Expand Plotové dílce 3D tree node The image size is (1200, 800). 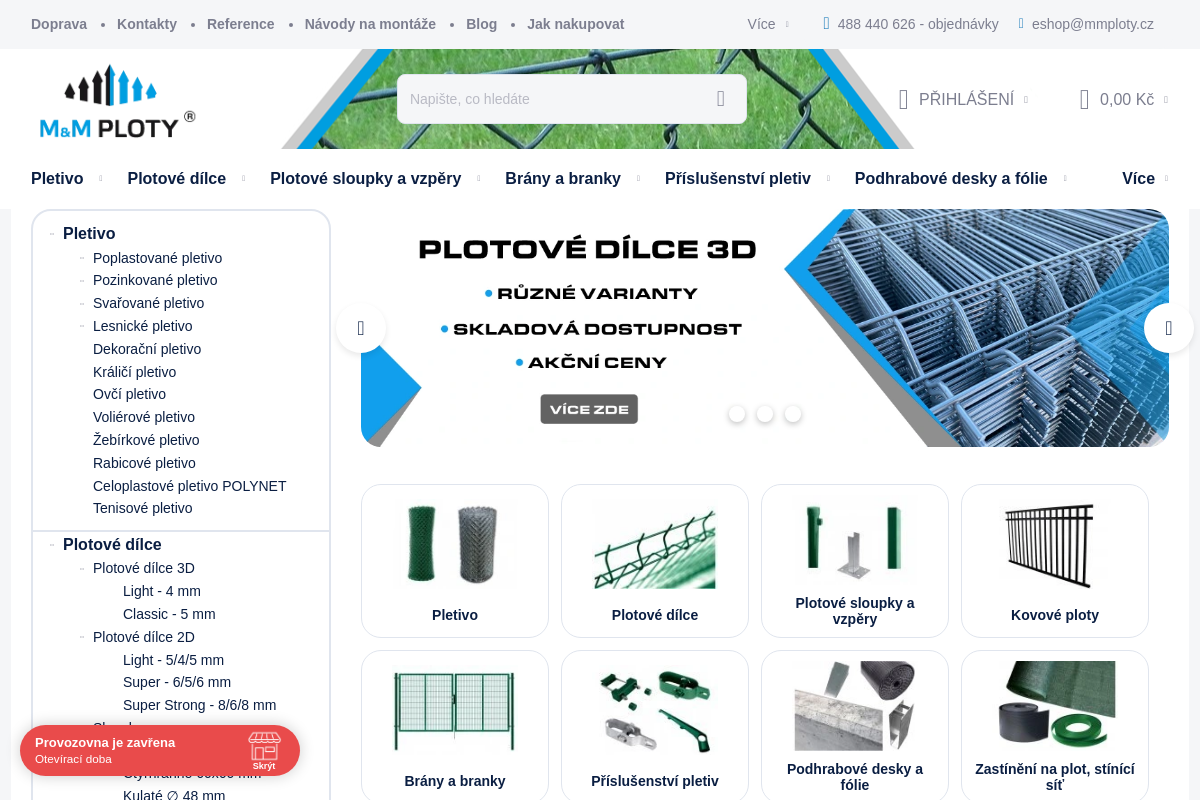(x=82, y=569)
